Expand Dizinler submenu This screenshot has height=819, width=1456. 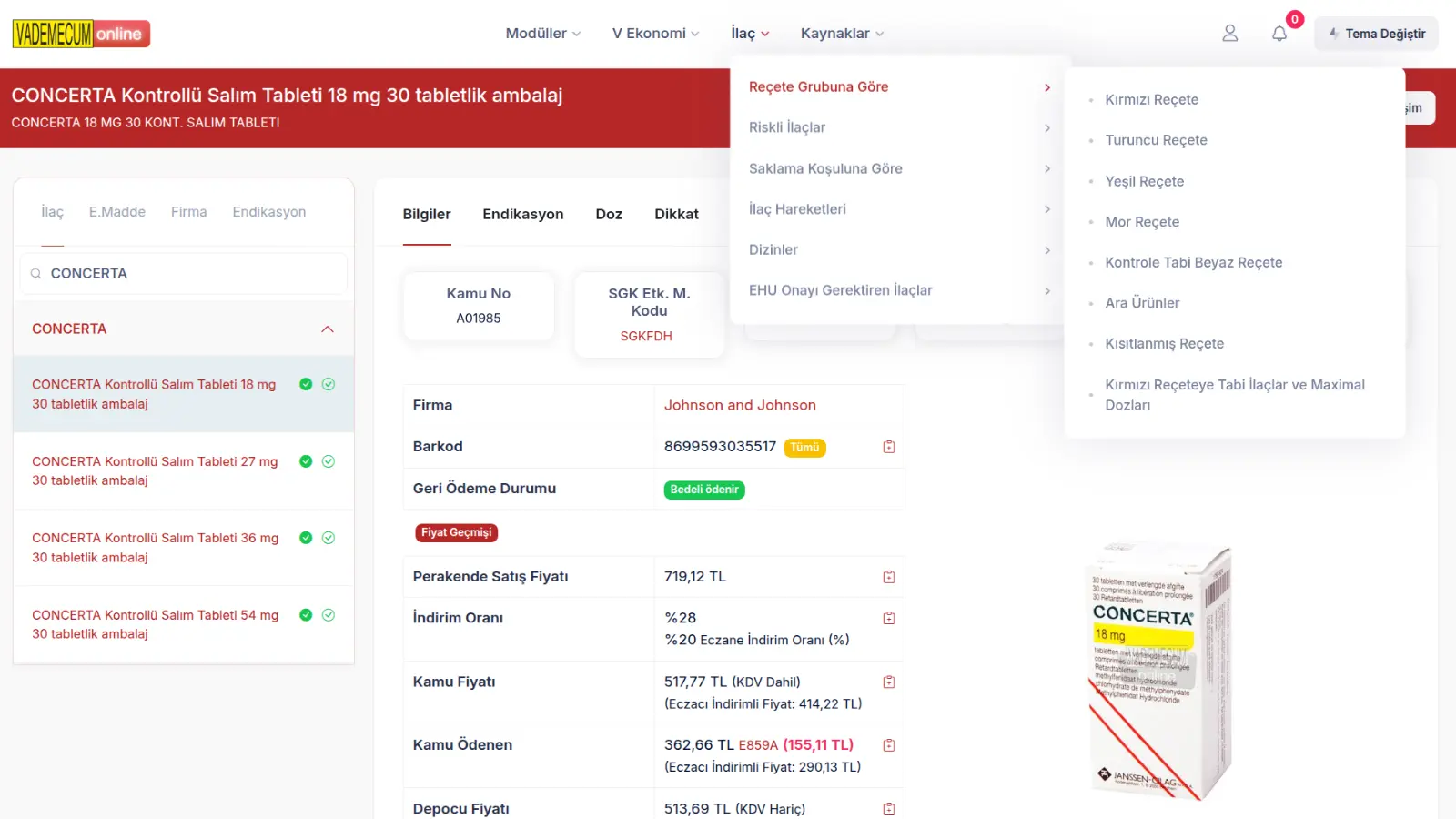click(x=899, y=249)
